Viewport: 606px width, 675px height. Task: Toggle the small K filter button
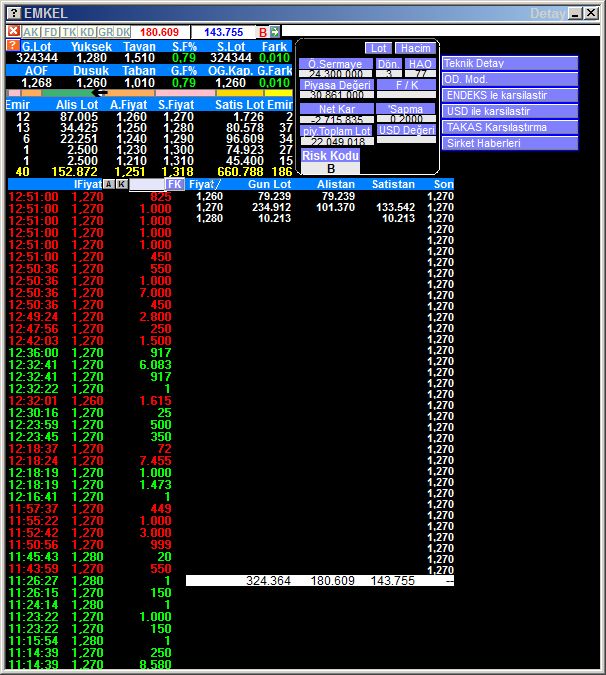point(122,184)
